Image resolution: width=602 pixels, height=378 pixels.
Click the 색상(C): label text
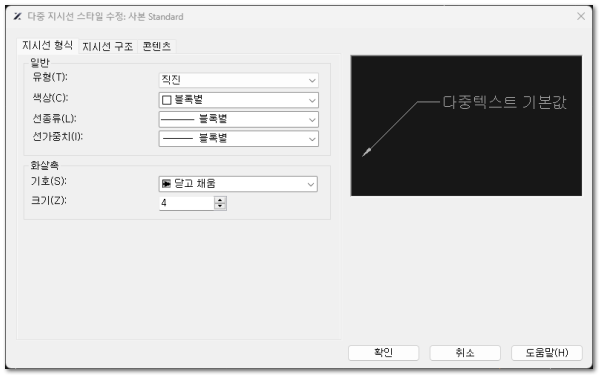point(50,98)
